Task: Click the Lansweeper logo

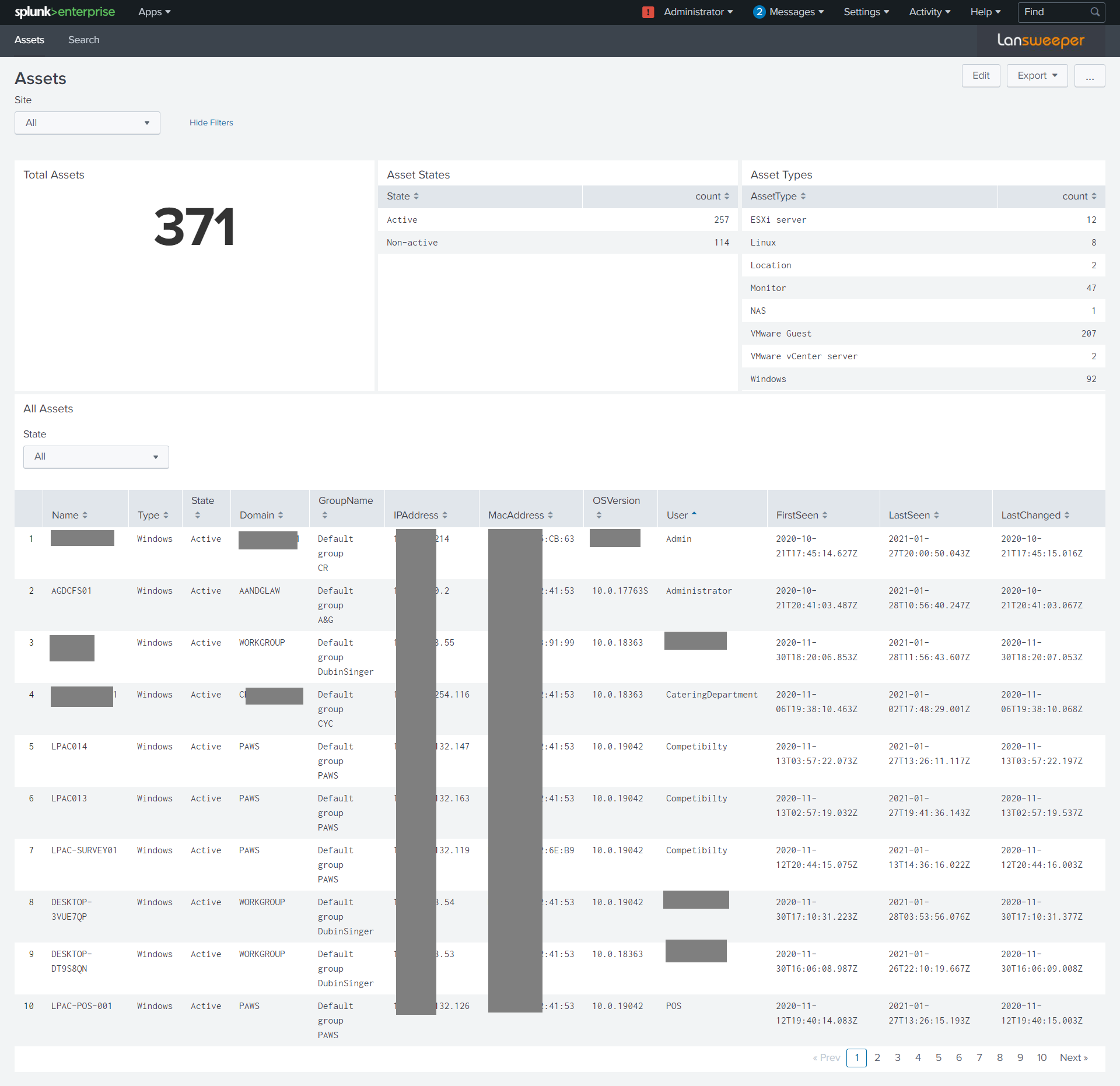Action: tap(1041, 40)
